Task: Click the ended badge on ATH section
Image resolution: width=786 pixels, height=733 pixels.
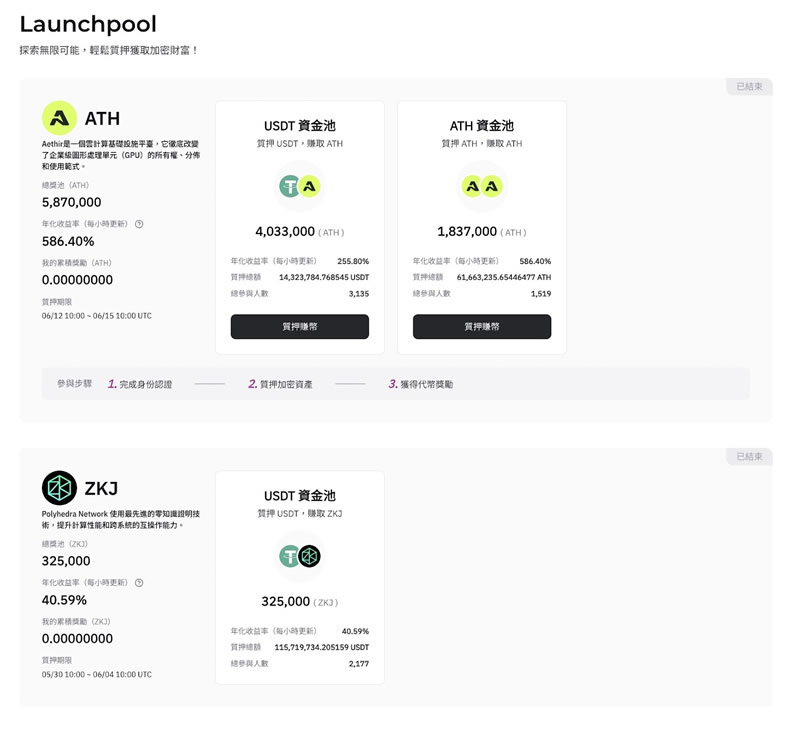Action: 749,86
